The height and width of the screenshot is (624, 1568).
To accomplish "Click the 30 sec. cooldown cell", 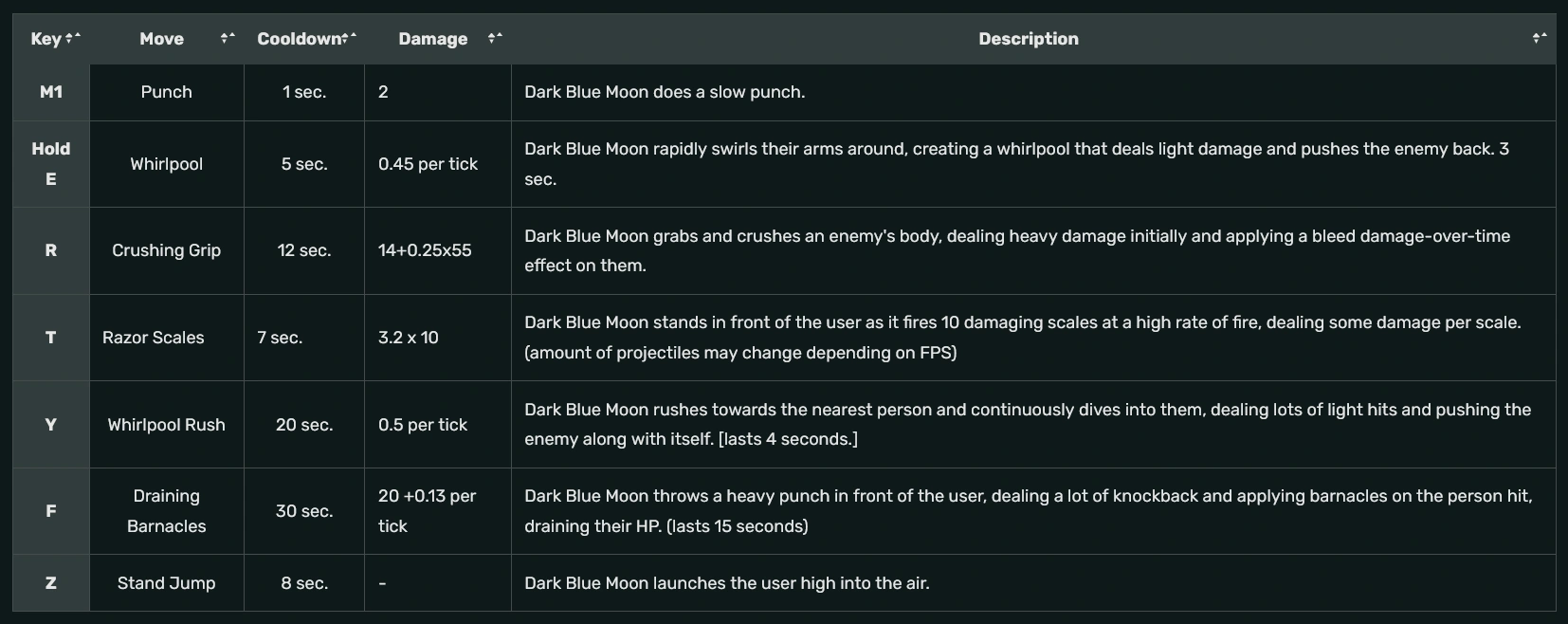I will (x=304, y=511).
